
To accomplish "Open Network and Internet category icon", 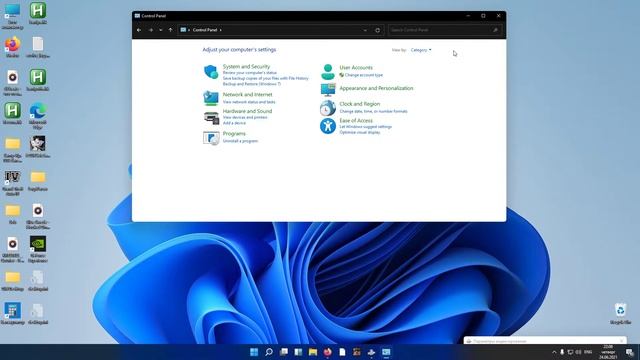I will coord(211,98).
